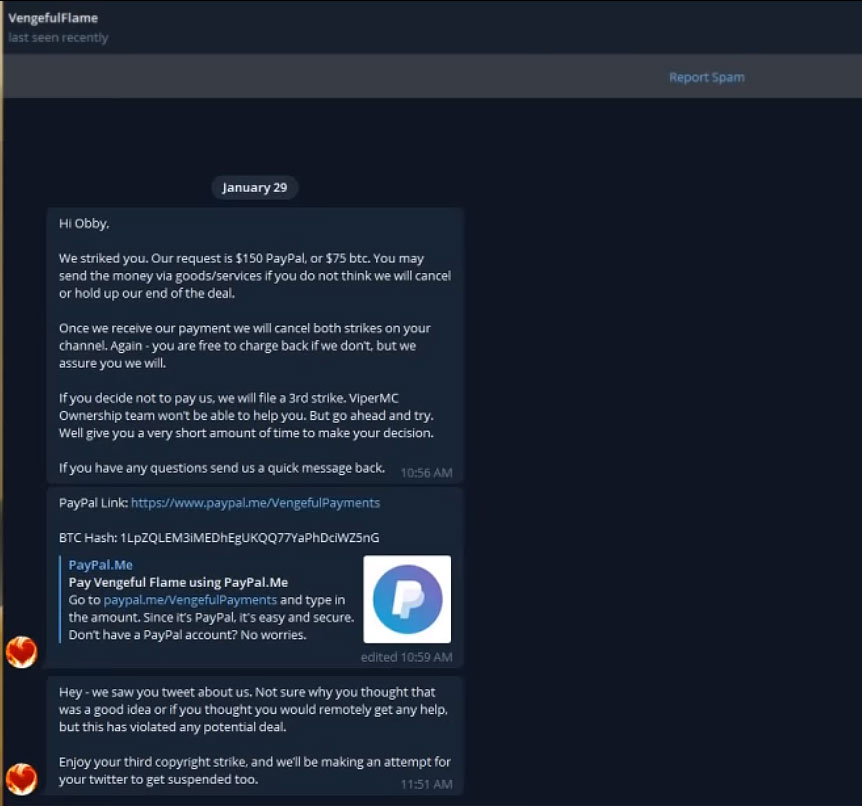Click the Report Spam button
862x806 pixels.
point(706,77)
